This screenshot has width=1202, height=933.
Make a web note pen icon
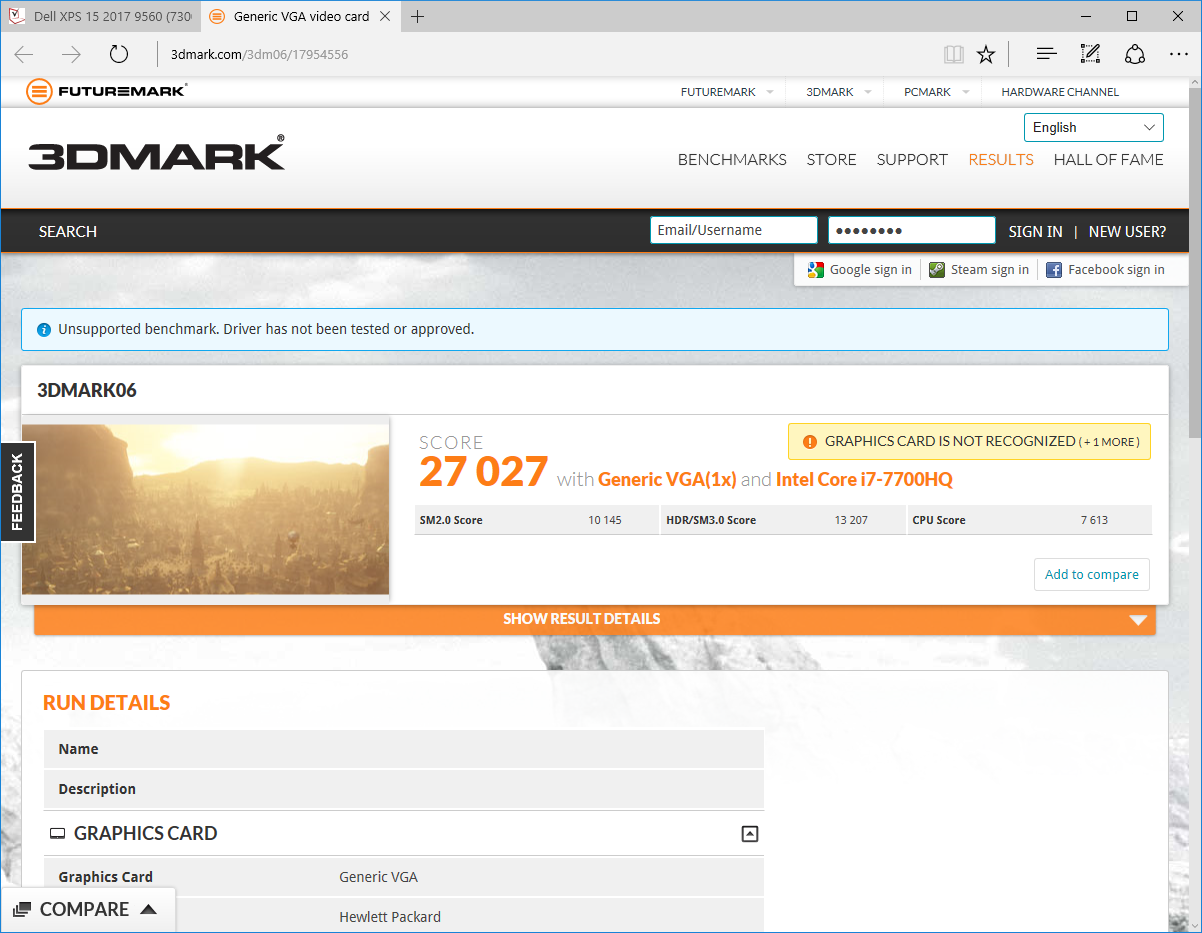click(x=1090, y=54)
